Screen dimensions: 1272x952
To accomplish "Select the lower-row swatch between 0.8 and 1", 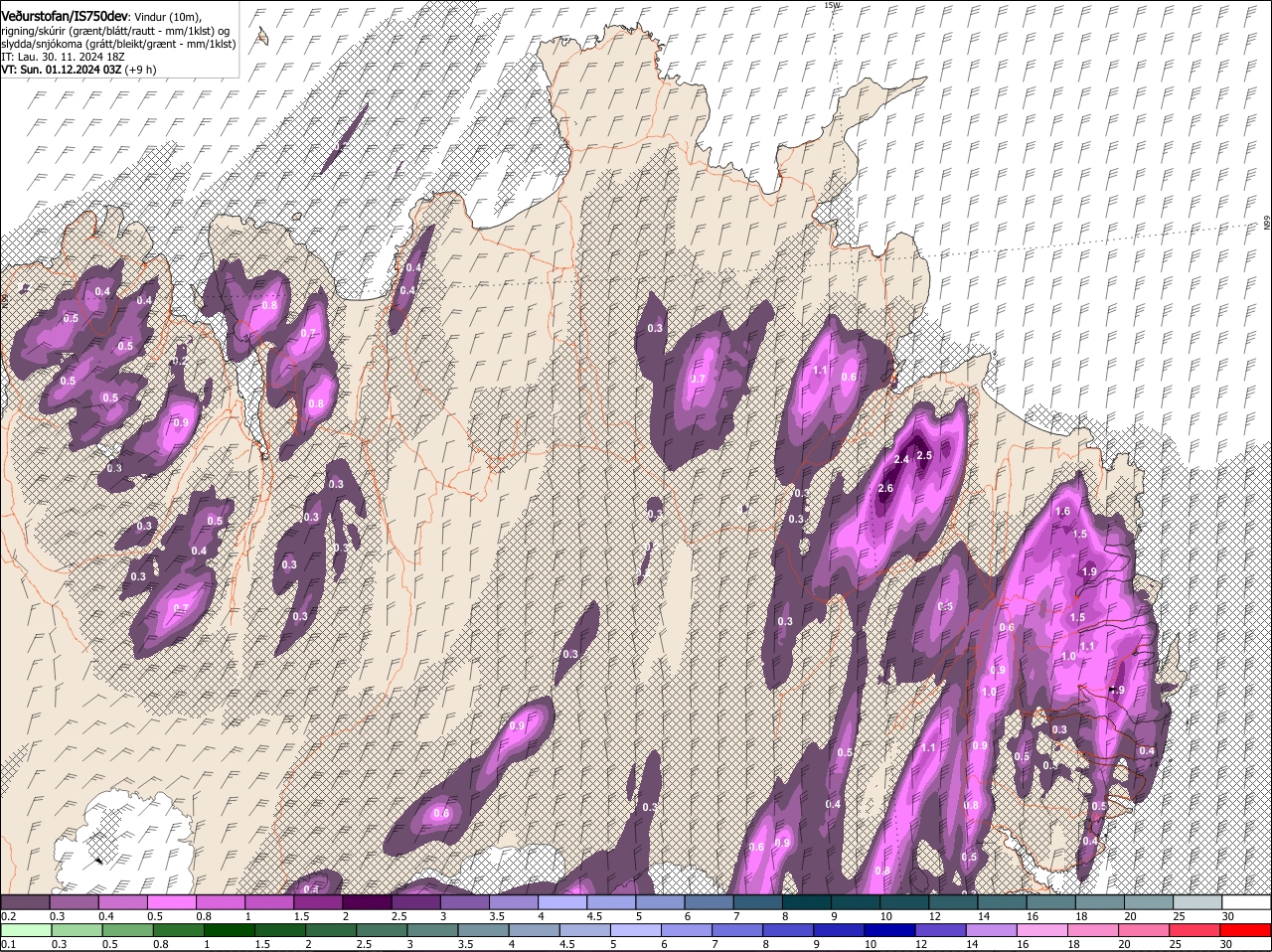I will click(179, 930).
